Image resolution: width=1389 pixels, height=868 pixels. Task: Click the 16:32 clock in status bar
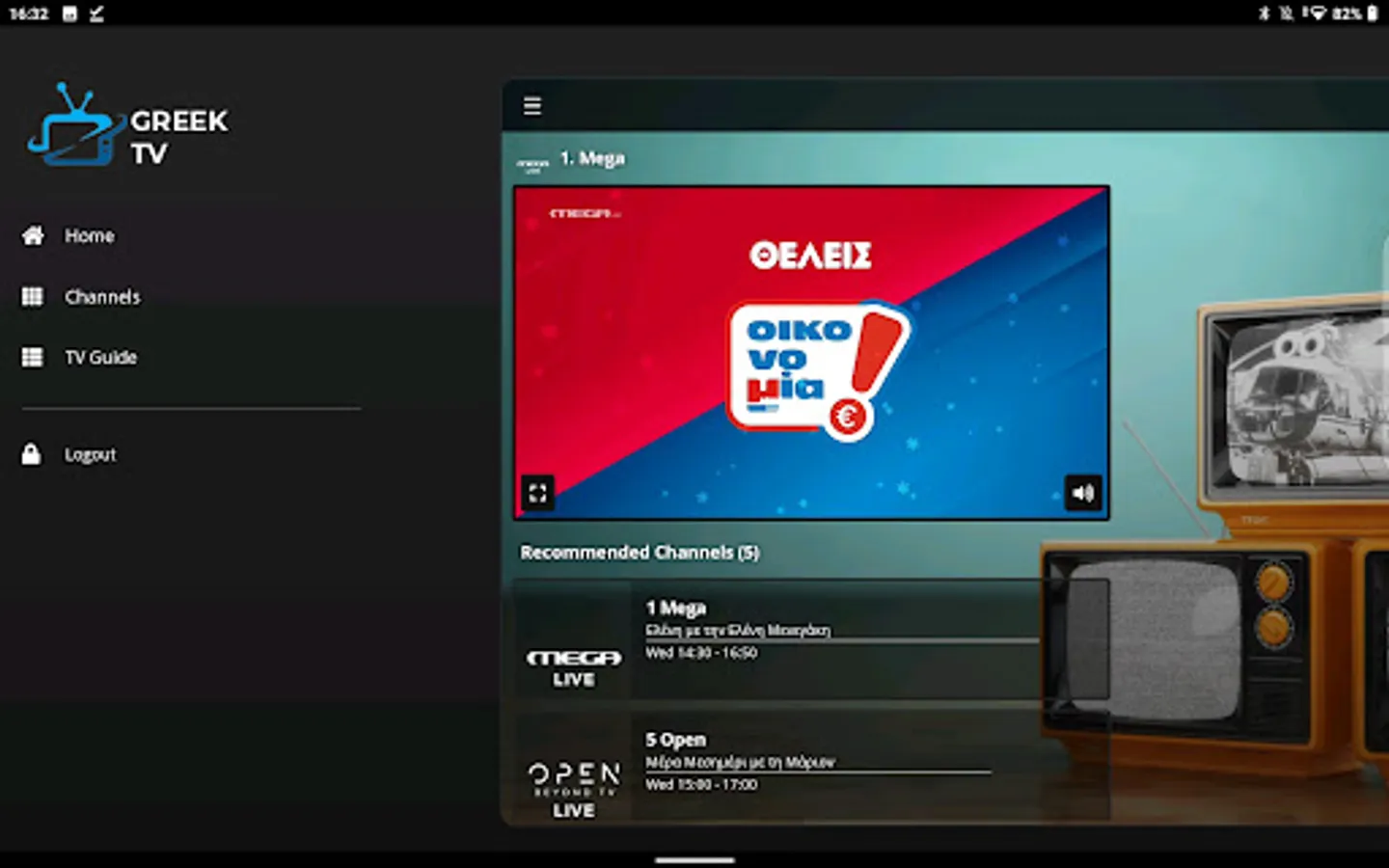coord(29,14)
